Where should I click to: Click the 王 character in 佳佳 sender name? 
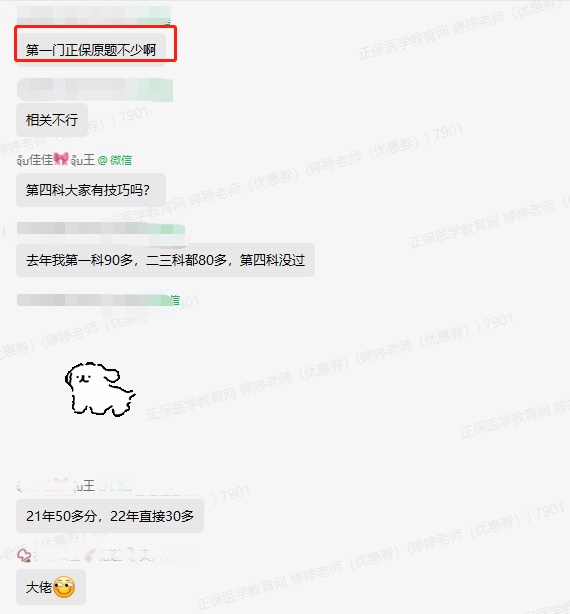tap(88, 160)
